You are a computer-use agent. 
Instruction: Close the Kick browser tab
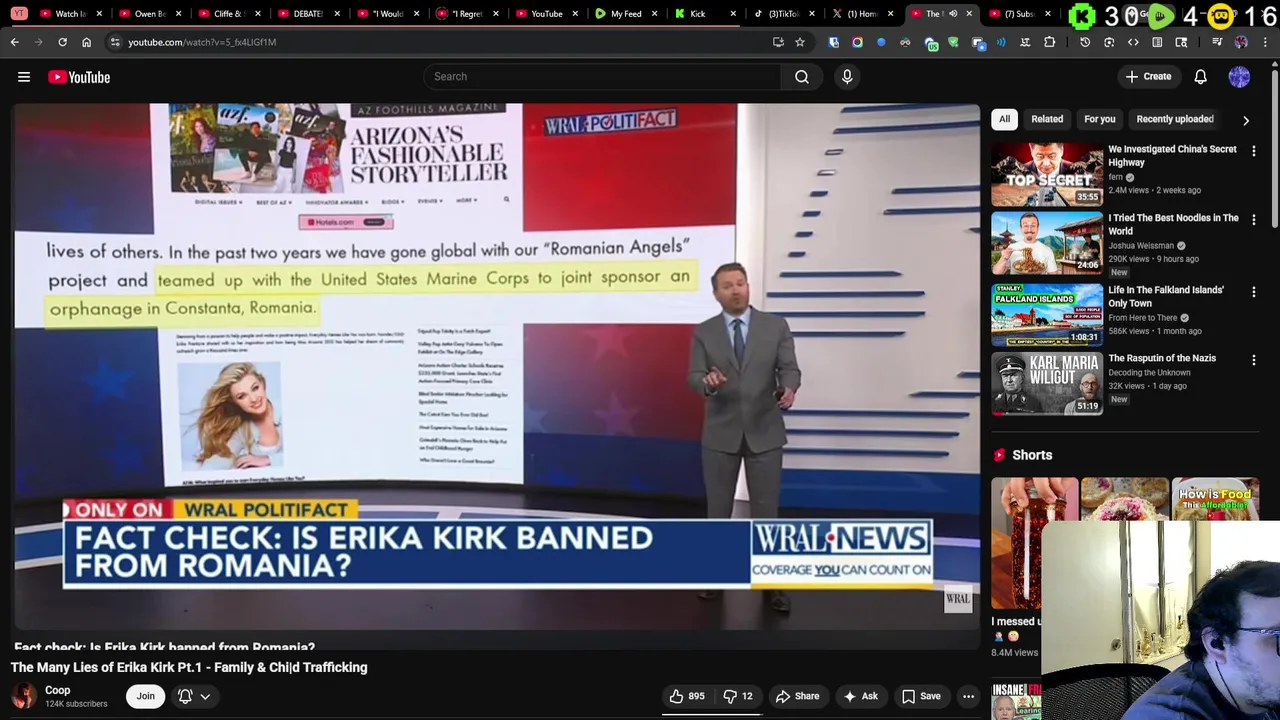point(733,14)
